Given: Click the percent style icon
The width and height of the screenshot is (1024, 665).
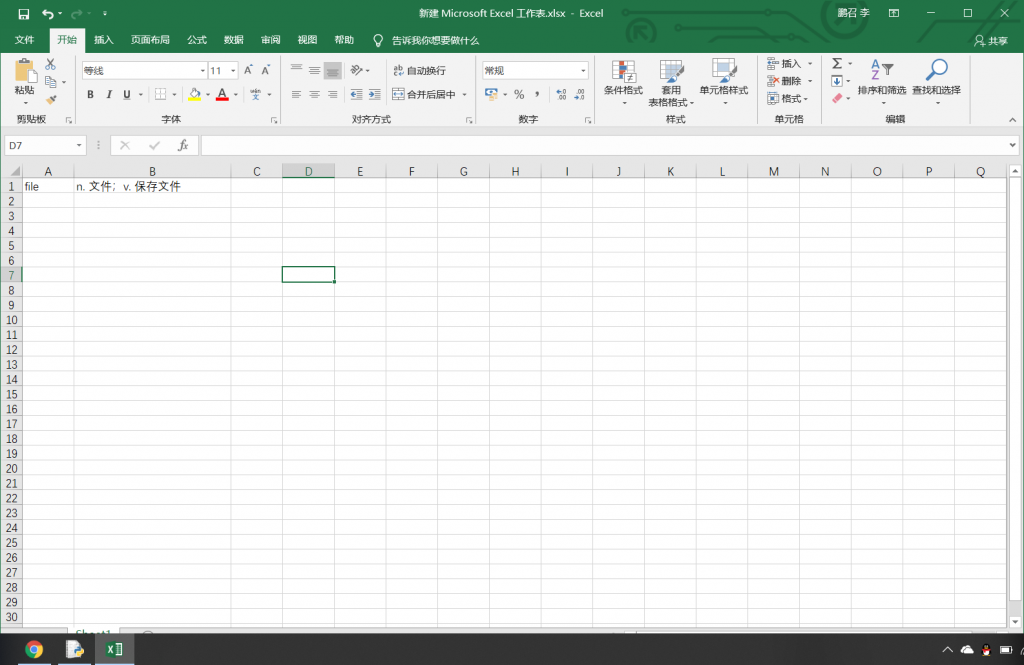Looking at the screenshot, I should pos(519,95).
